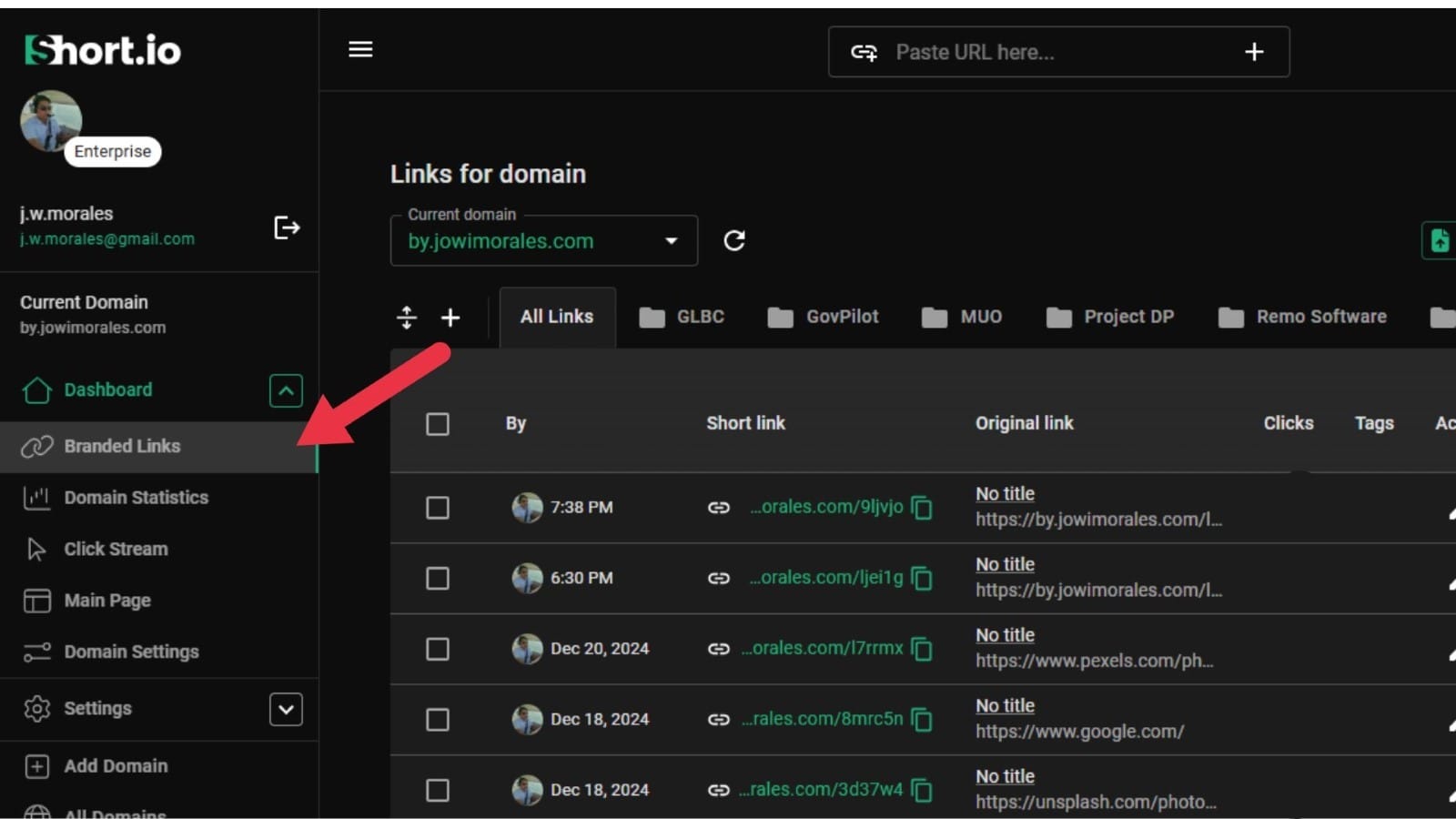Click the Tags column header
This screenshot has height=819, width=1456.
1374,423
